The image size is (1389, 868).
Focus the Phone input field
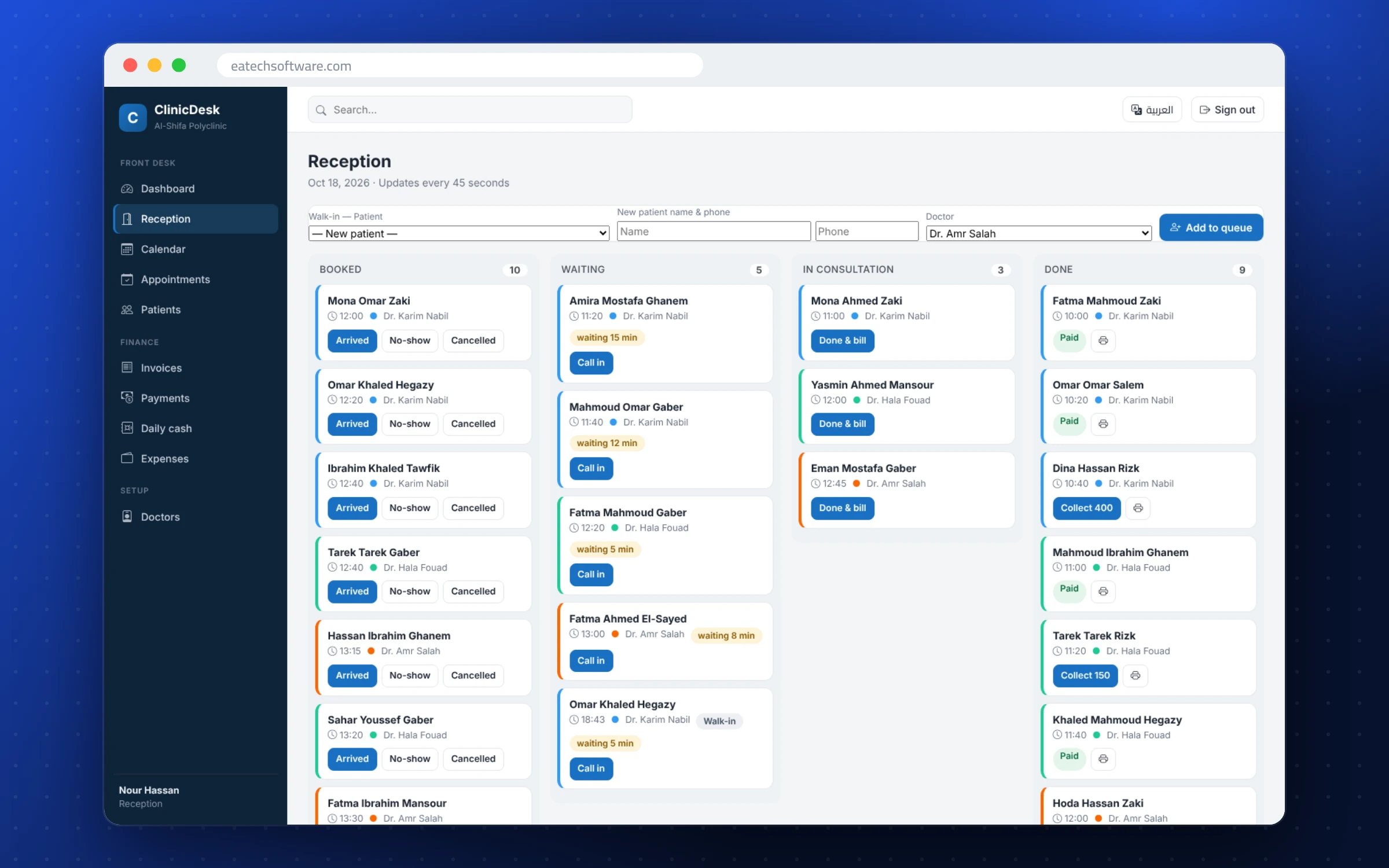click(867, 231)
